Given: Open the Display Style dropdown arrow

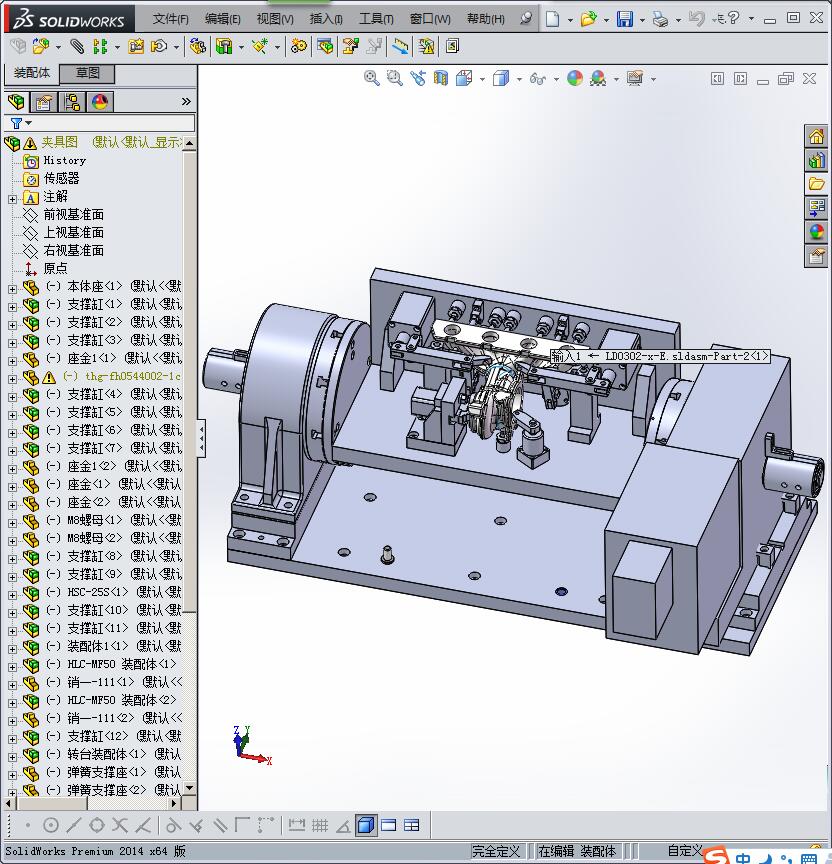Looking at the screenshot, I should tap(519, 79).
